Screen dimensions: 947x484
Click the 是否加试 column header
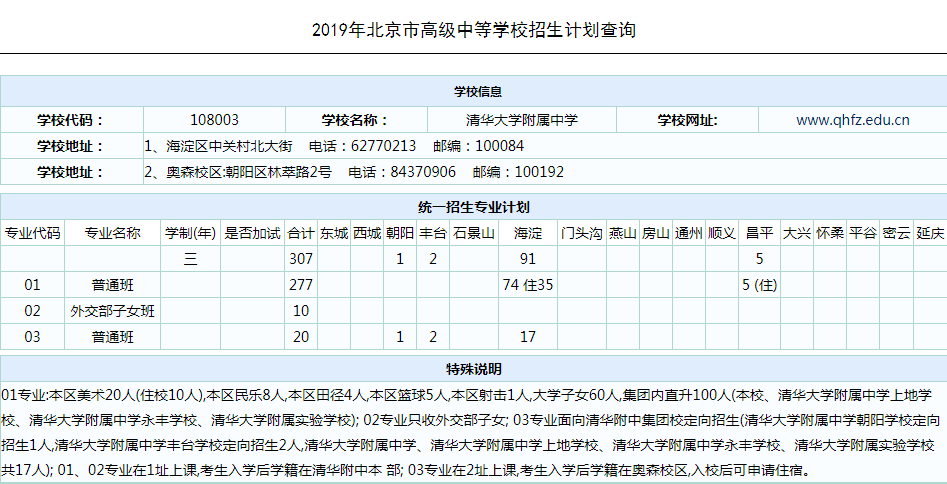point(252,233)
